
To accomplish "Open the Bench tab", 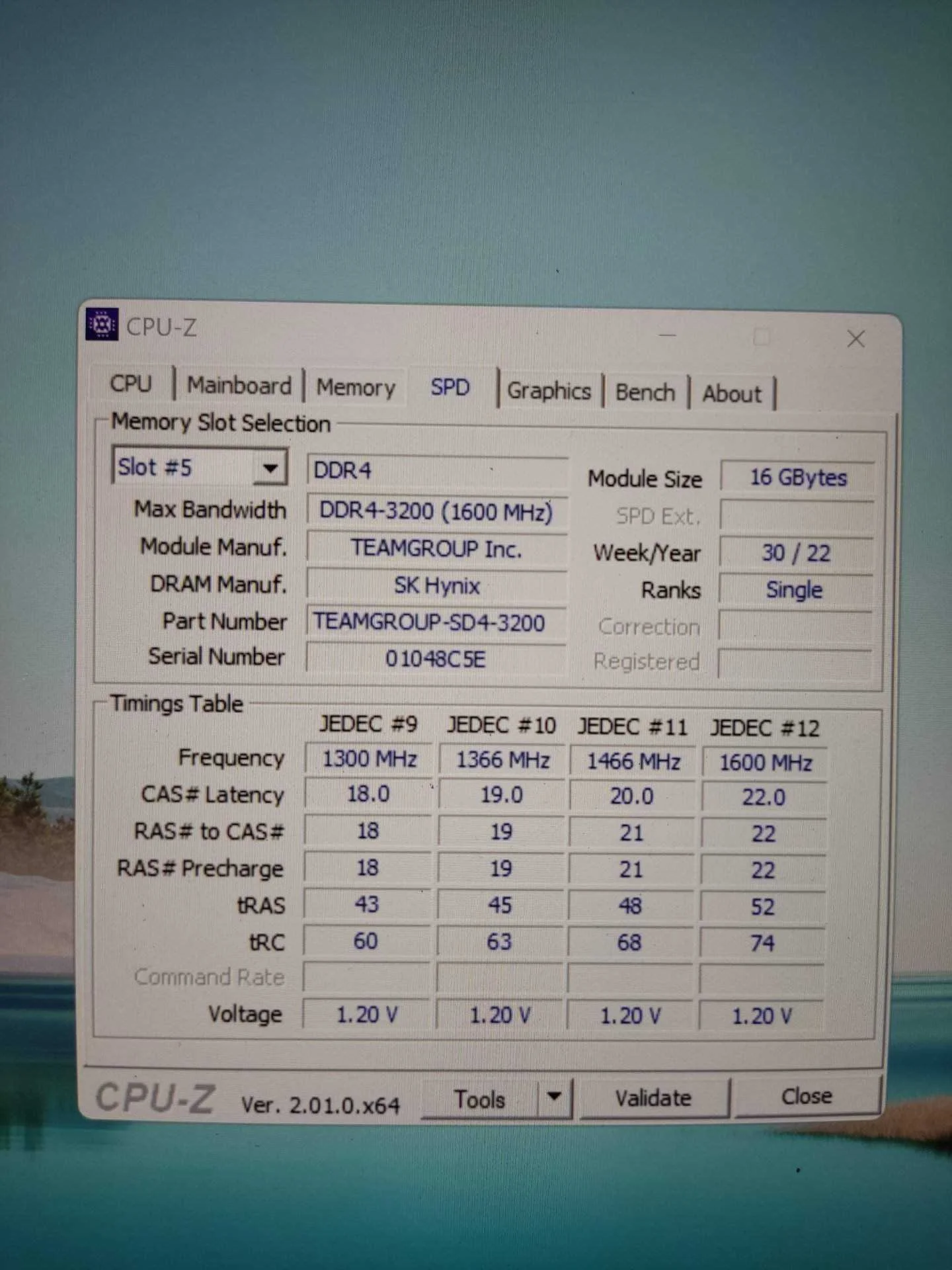I will click(645, 393).
